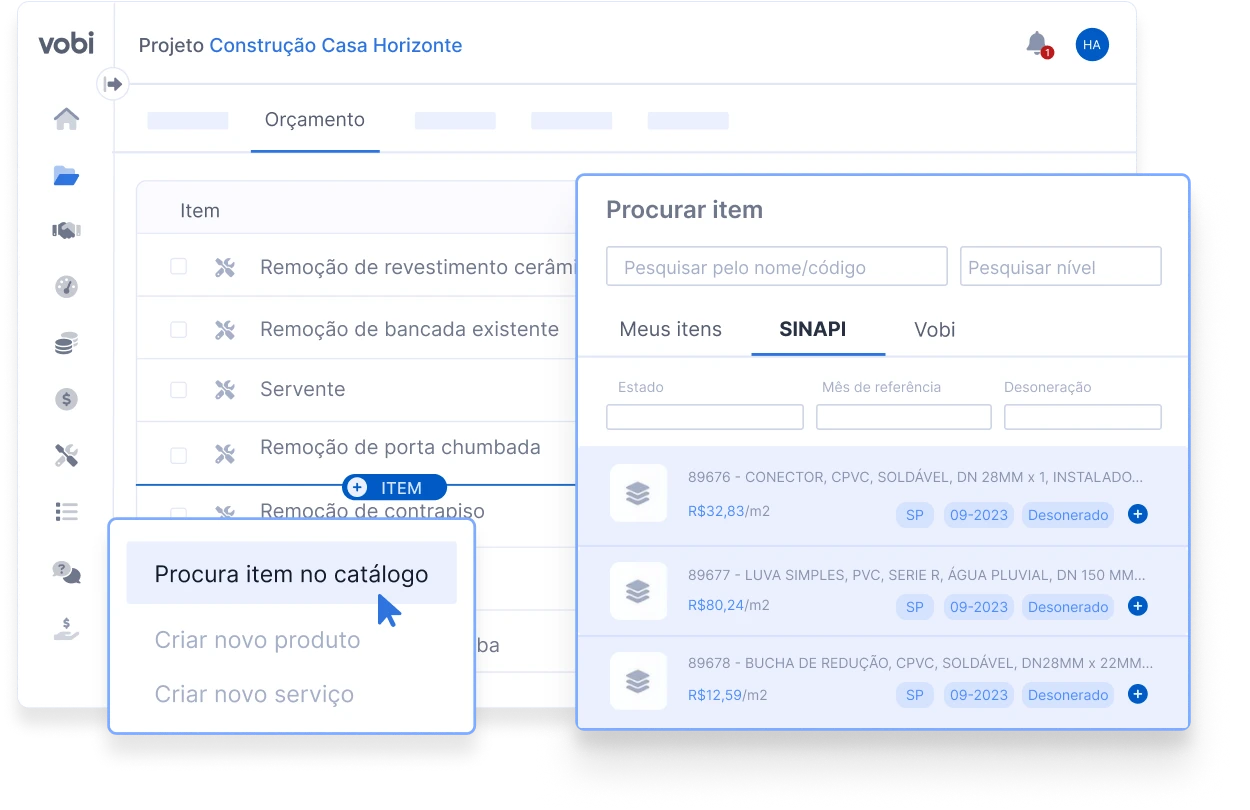Open the projects folder icon in sidebar
The height and width of the screenshot is (810, 1250).
pyautogui.click(x=66, y=176)
